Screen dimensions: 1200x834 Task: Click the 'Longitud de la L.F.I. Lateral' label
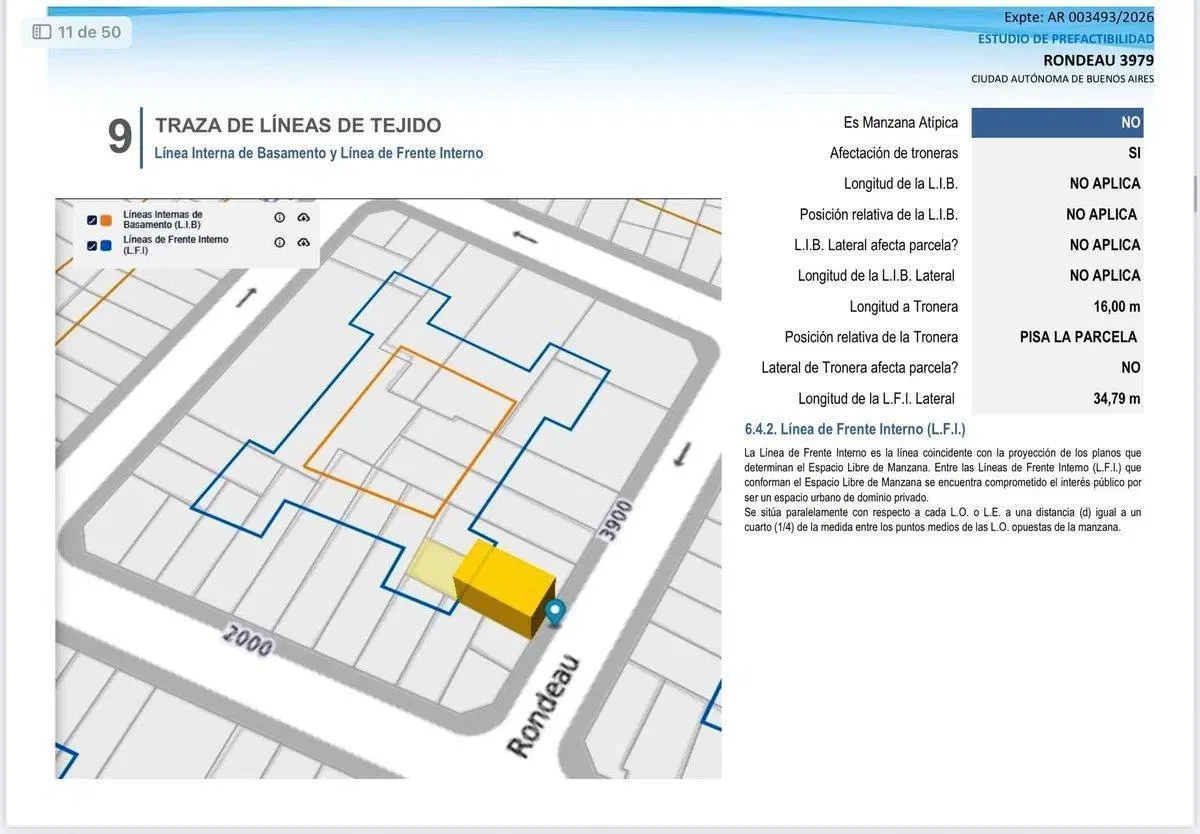tap(876, 399)
